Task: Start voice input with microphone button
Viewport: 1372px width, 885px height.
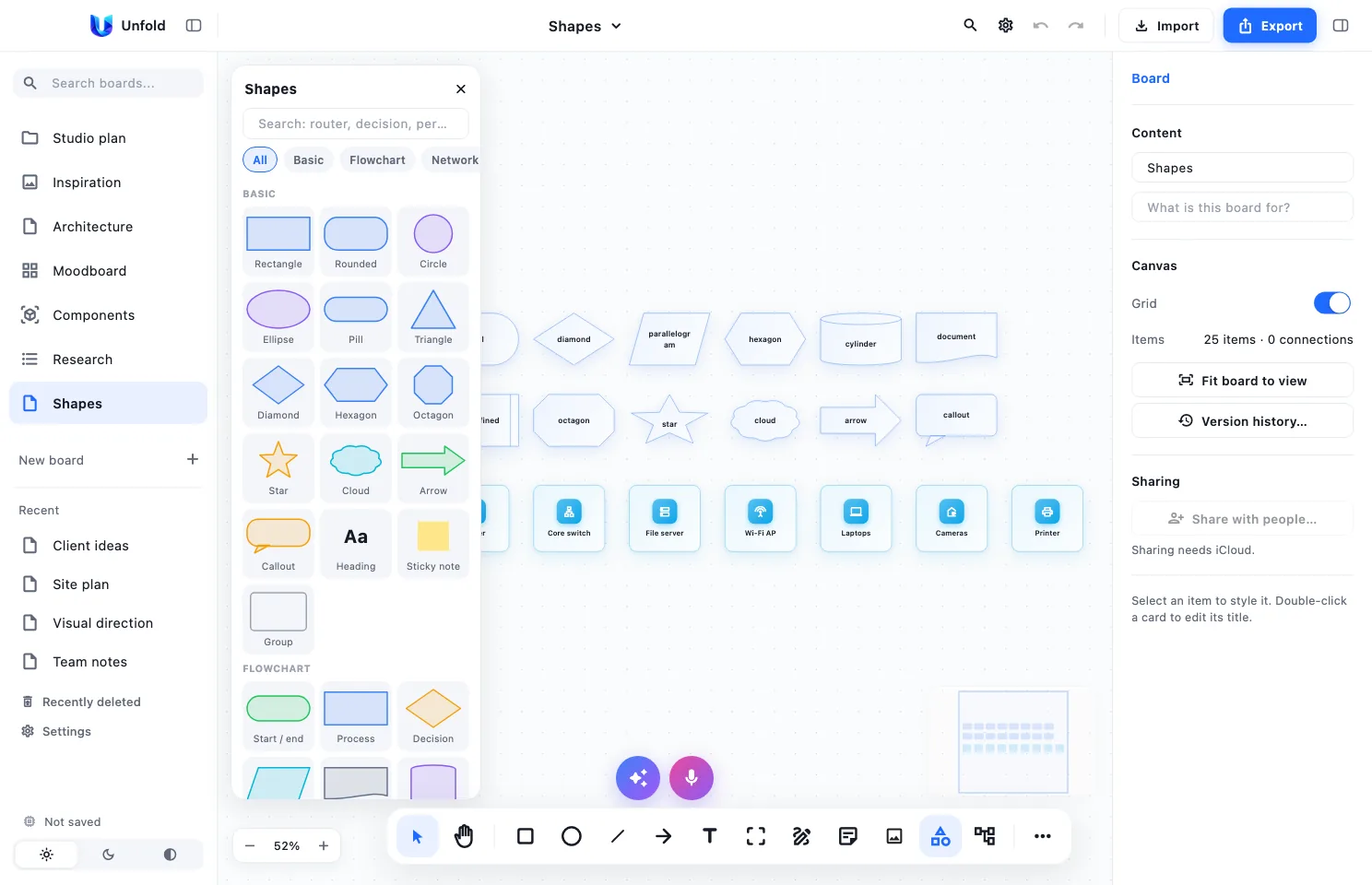Action: (692, 778)
